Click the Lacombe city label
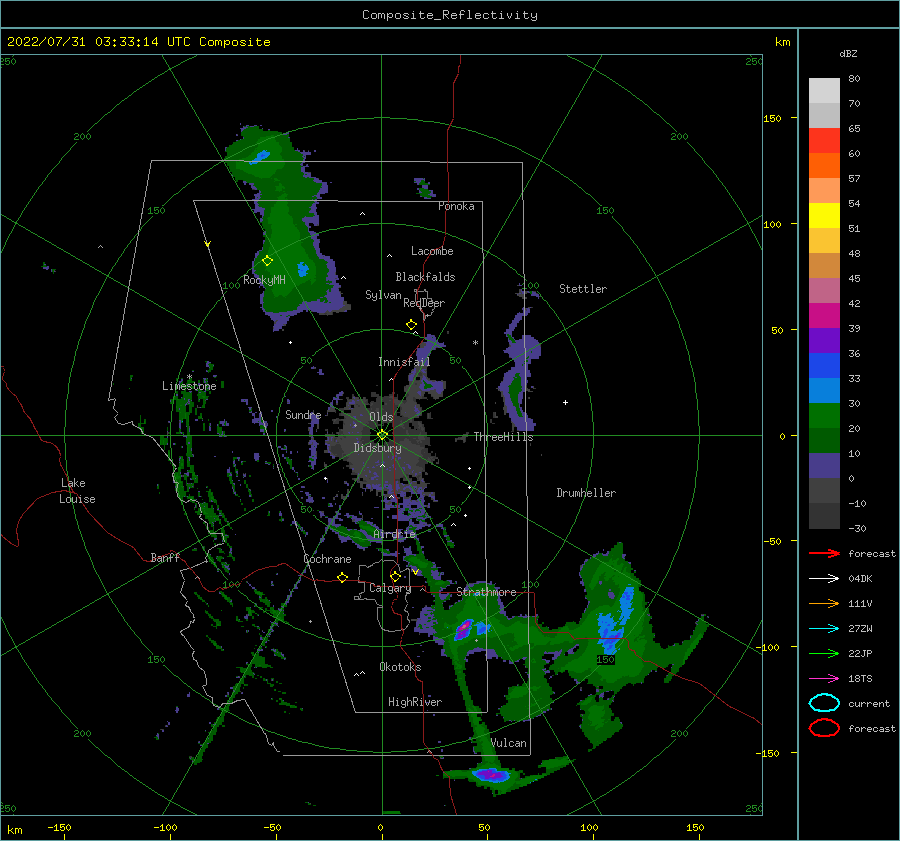The width and height of the screenshot is (900, 841). pos(432,251)
